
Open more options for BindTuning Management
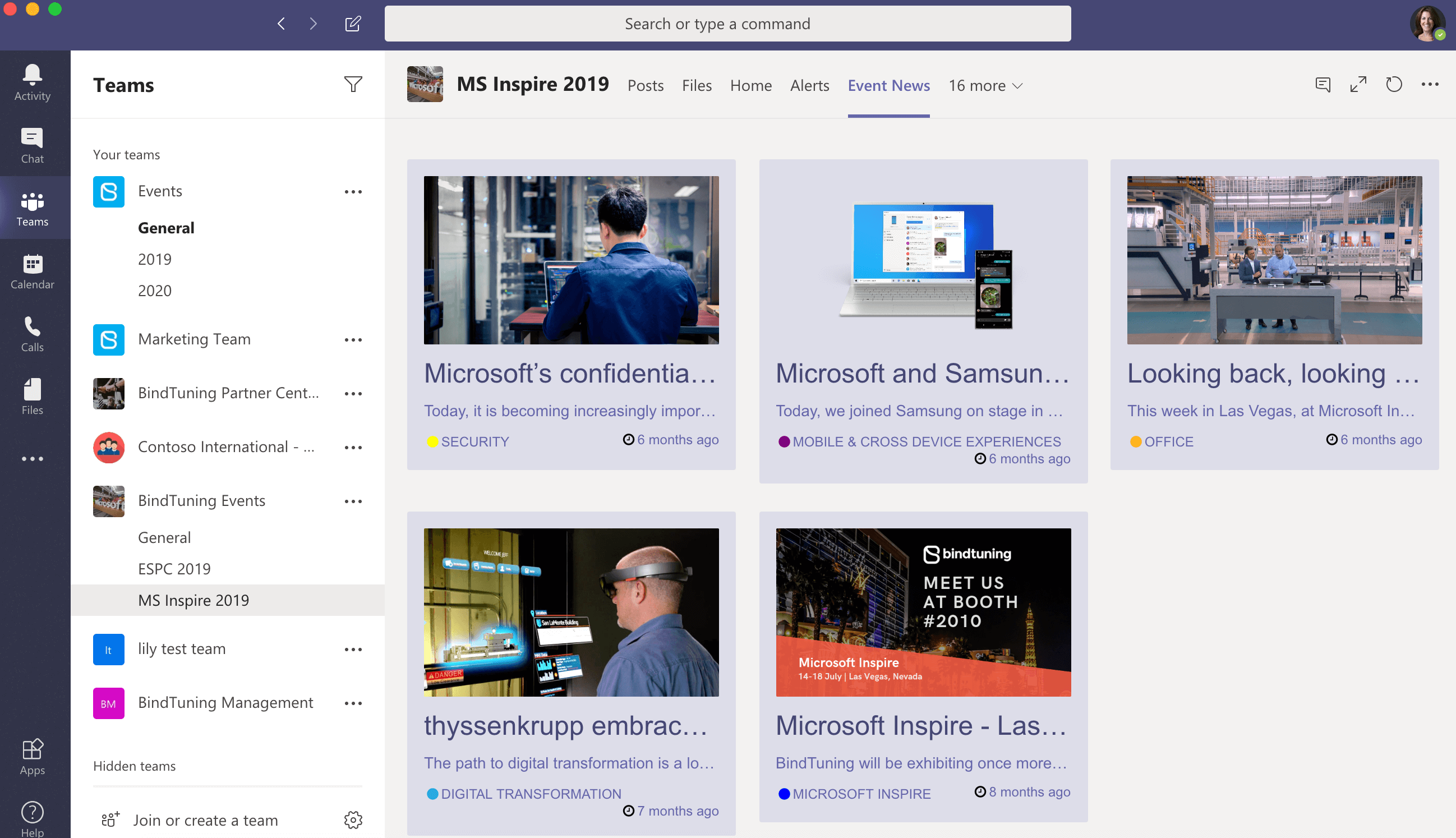point(353,703)
